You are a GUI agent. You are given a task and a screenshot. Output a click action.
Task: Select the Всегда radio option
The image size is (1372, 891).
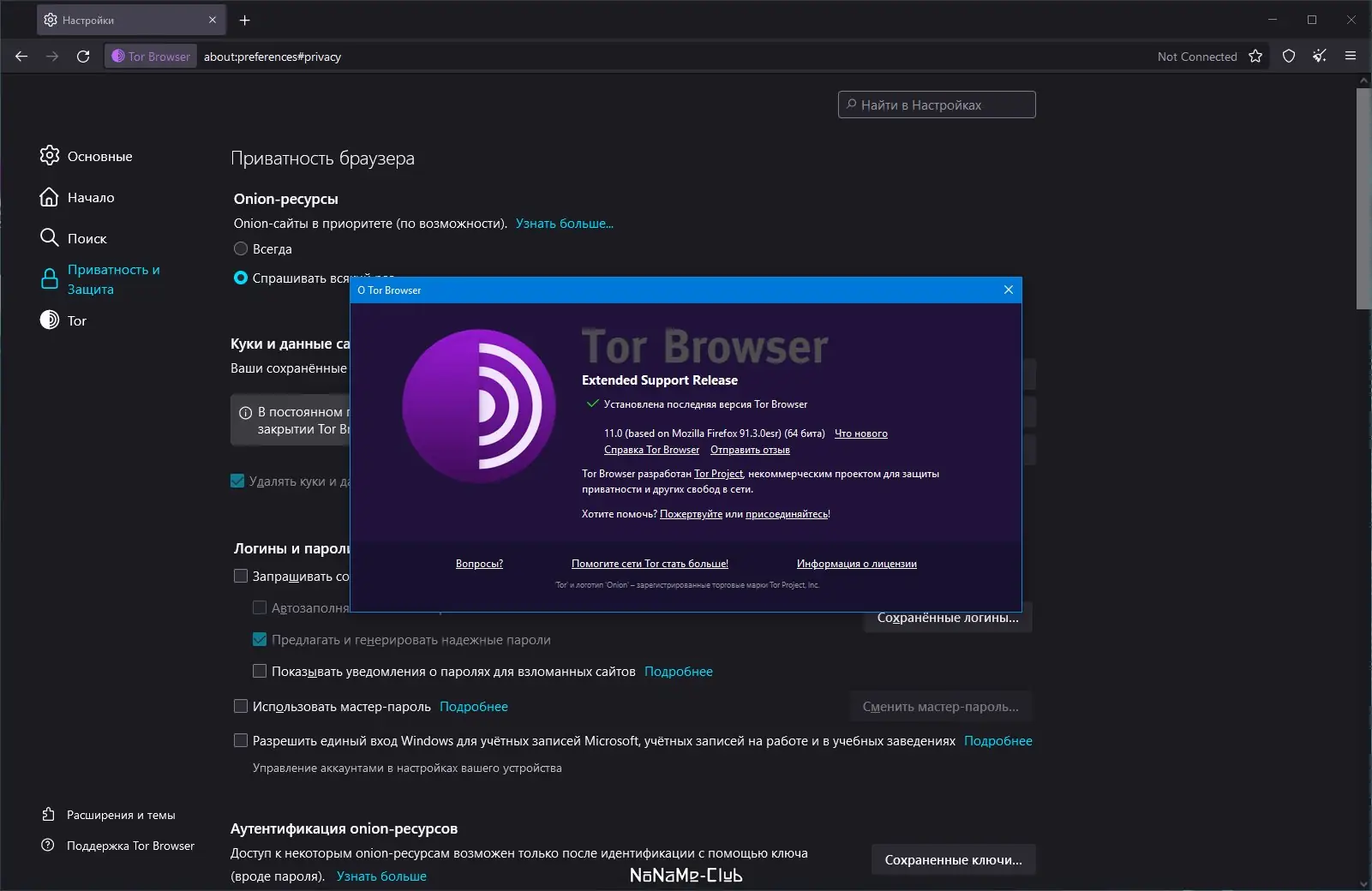[x=241, y=249]
